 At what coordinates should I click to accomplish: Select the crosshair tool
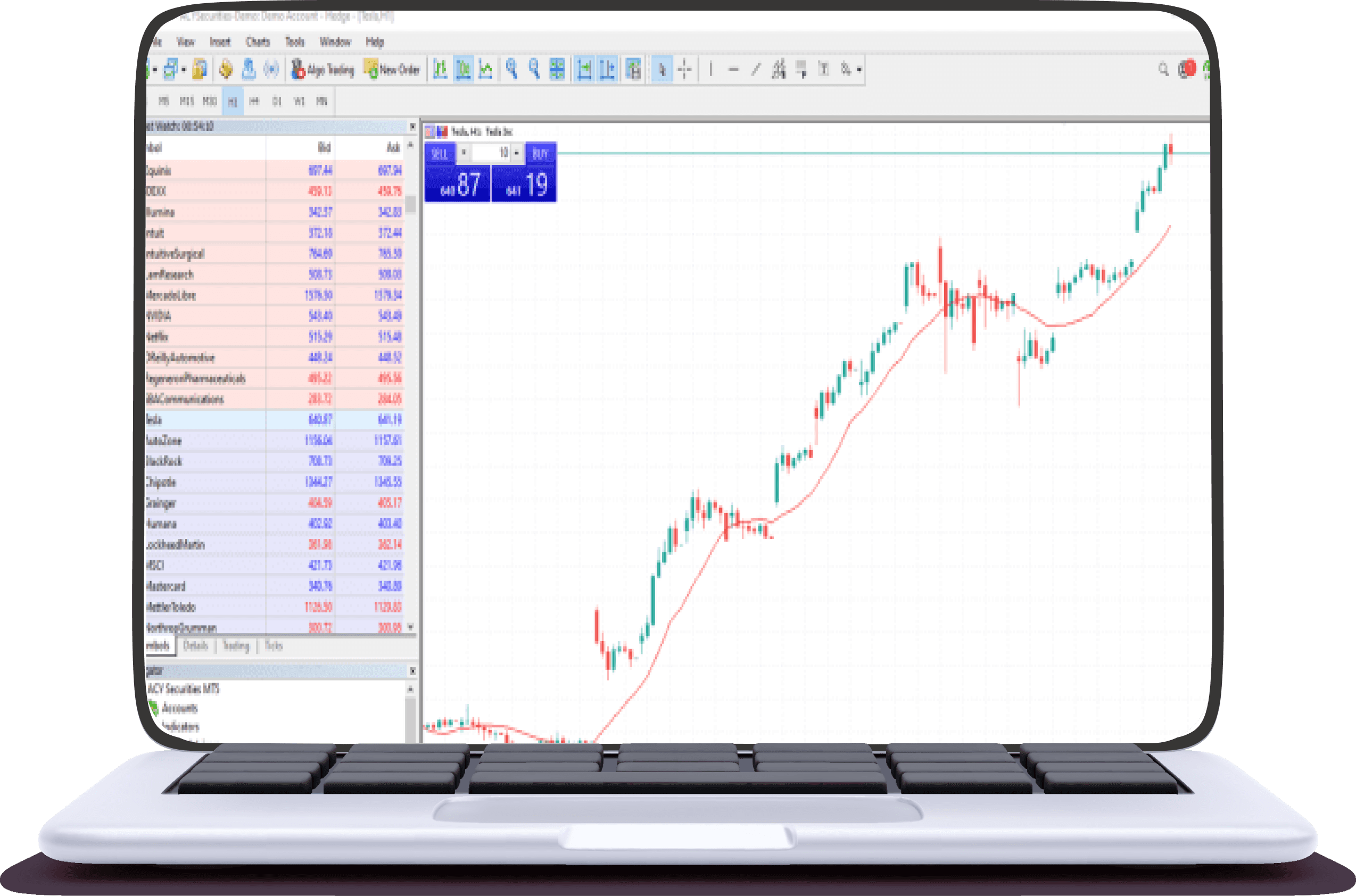pos(684,69)
